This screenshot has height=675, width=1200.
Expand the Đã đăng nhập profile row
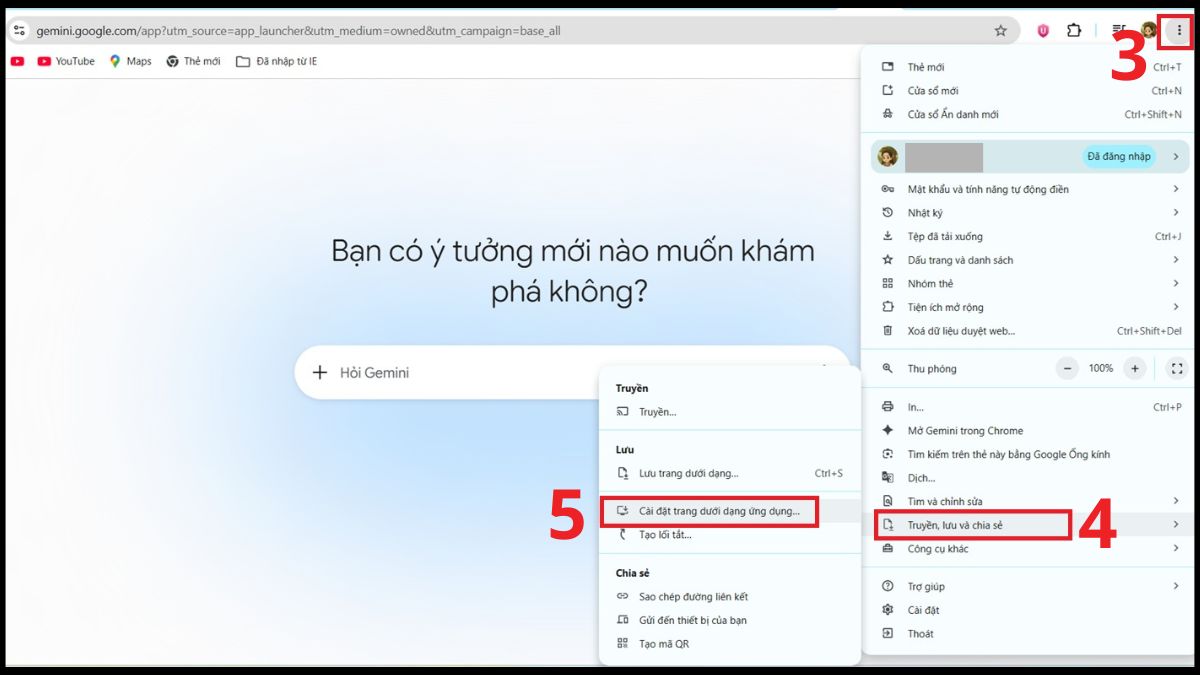pos(1030,156)
